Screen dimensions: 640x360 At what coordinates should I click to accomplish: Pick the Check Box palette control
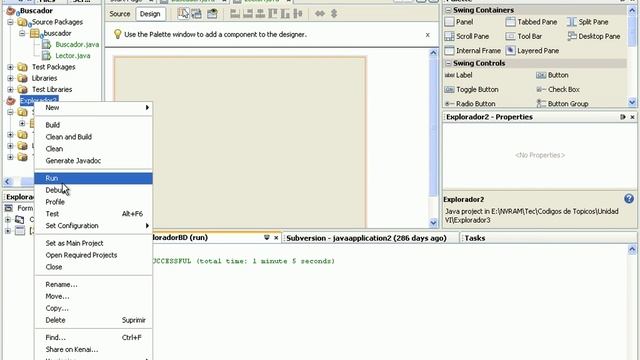558,89
